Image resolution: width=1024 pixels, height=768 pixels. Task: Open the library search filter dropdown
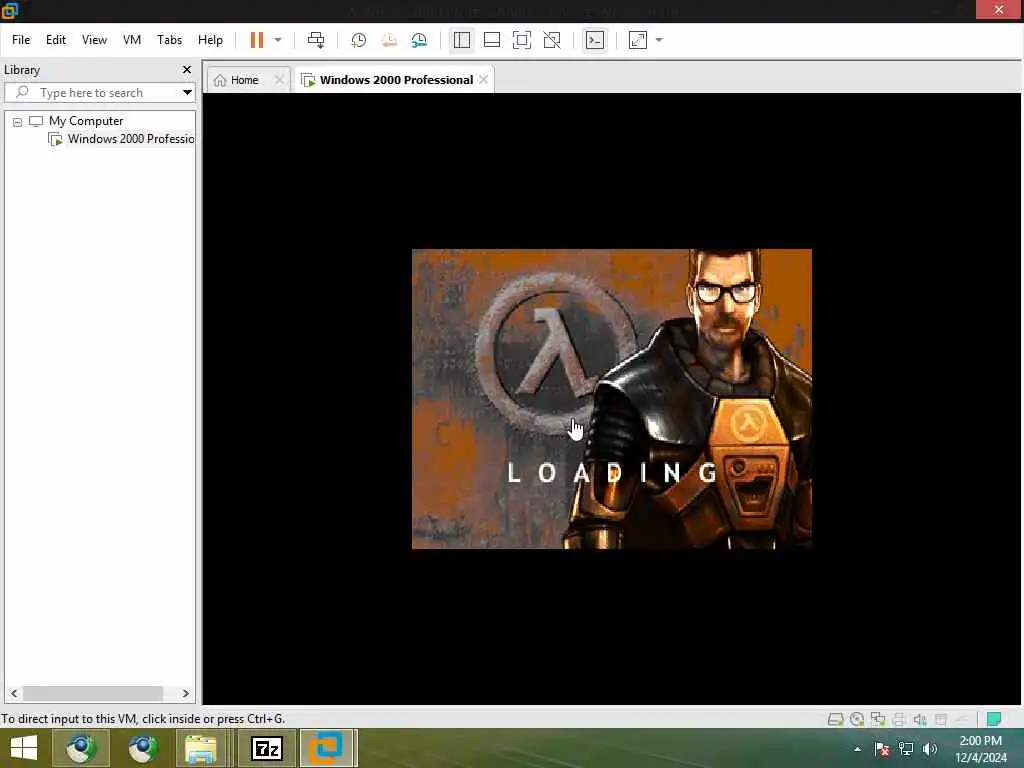pyautogui.click(x=187, y=92)
